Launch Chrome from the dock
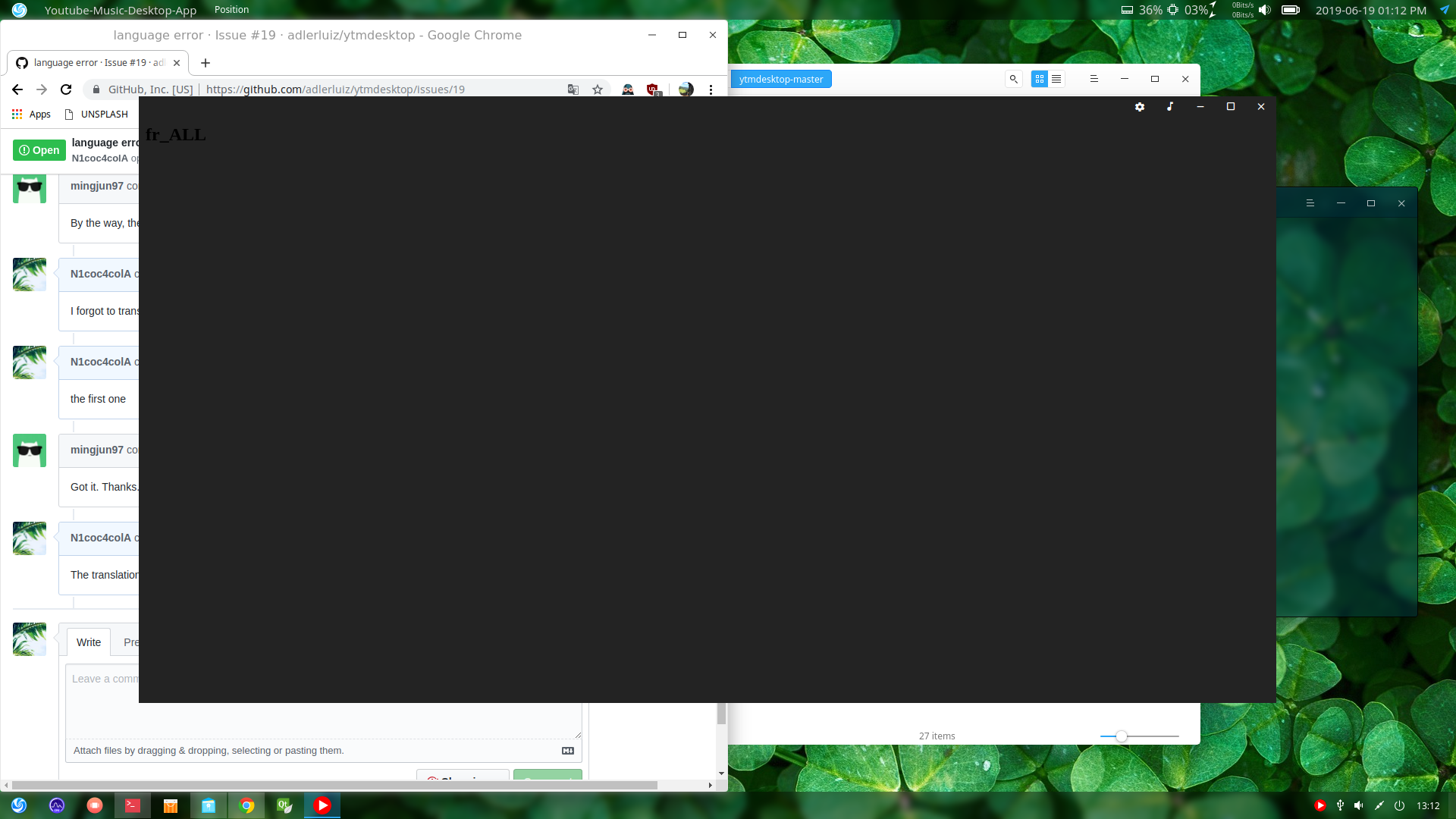1456x819 pixels. pos(246,805)
